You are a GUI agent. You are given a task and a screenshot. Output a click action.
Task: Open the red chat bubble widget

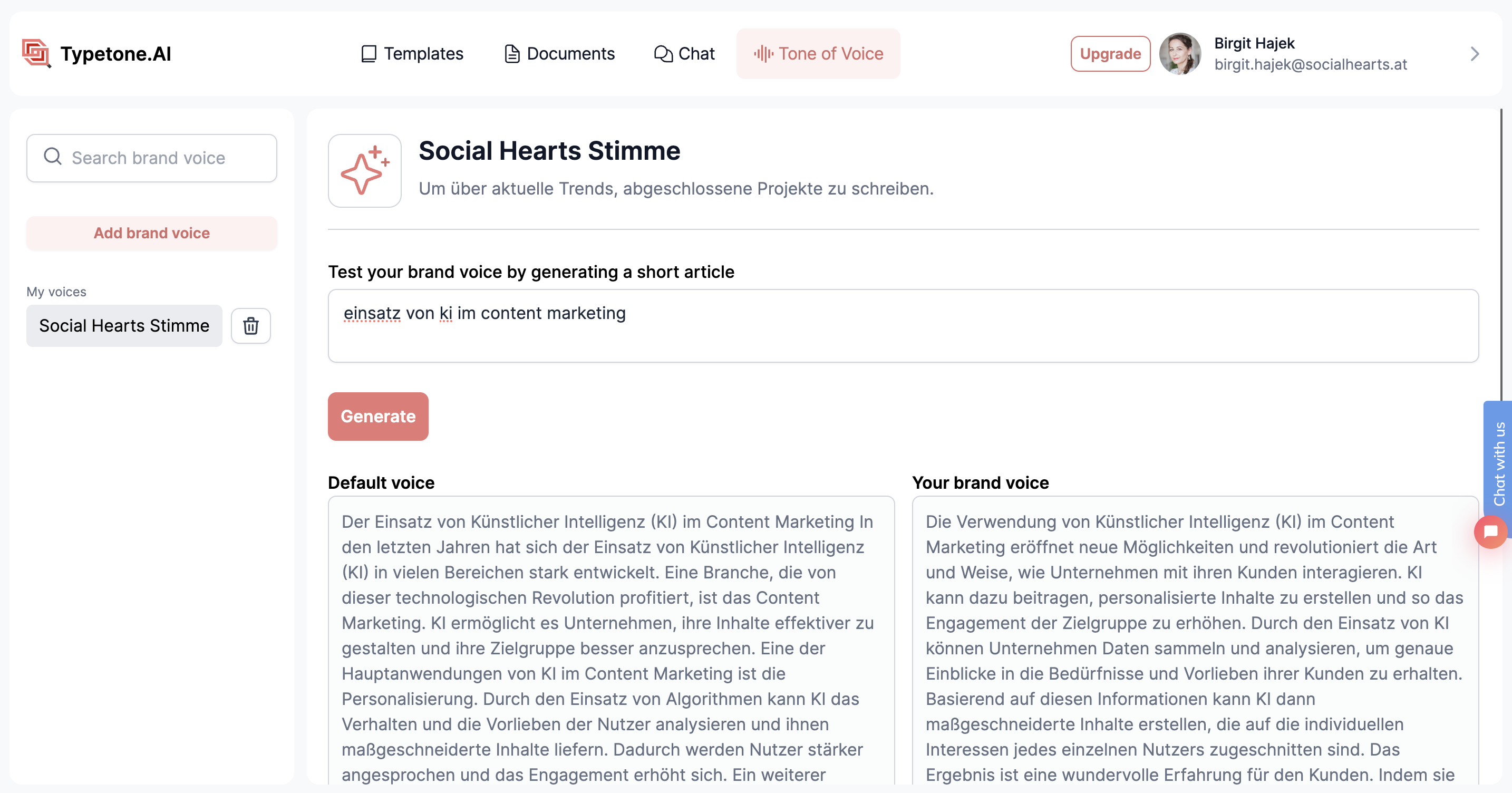[x=1490, y=532]
